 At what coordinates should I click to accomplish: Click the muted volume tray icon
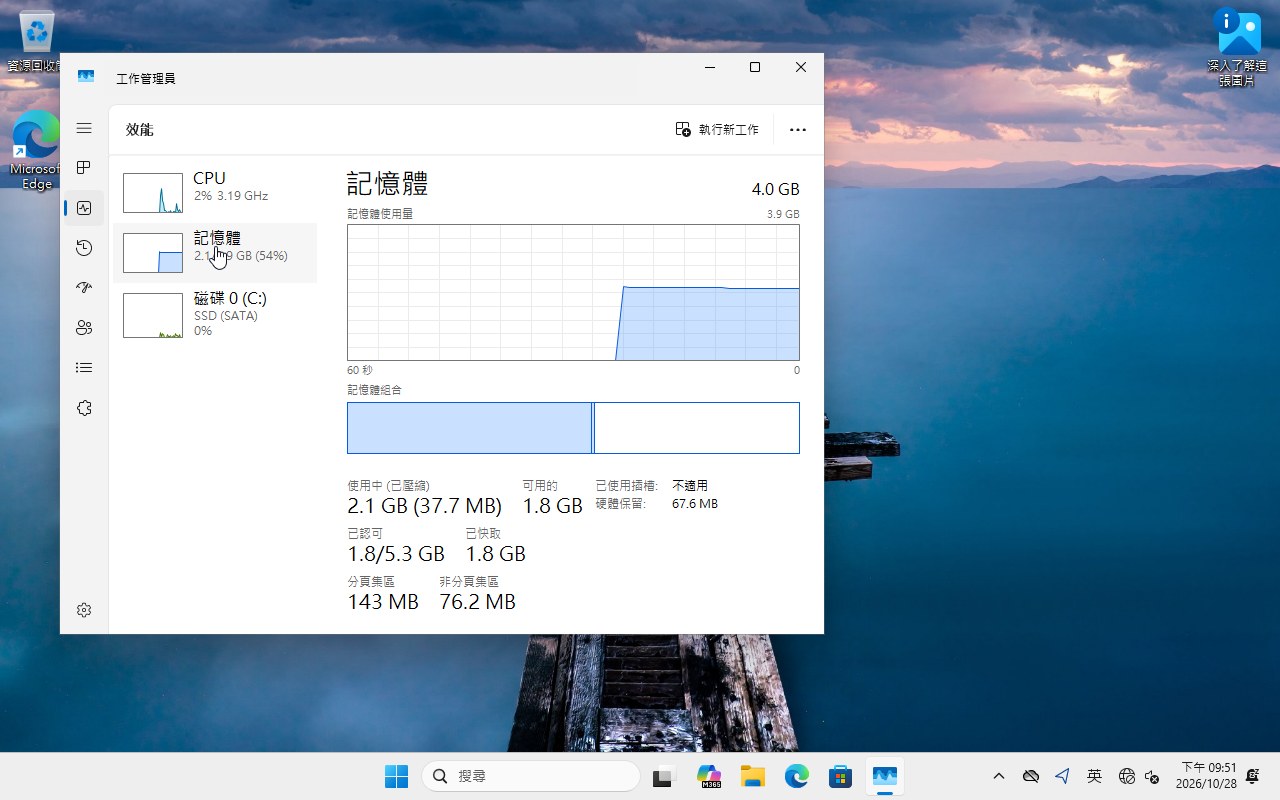[x=1151, y=776]
